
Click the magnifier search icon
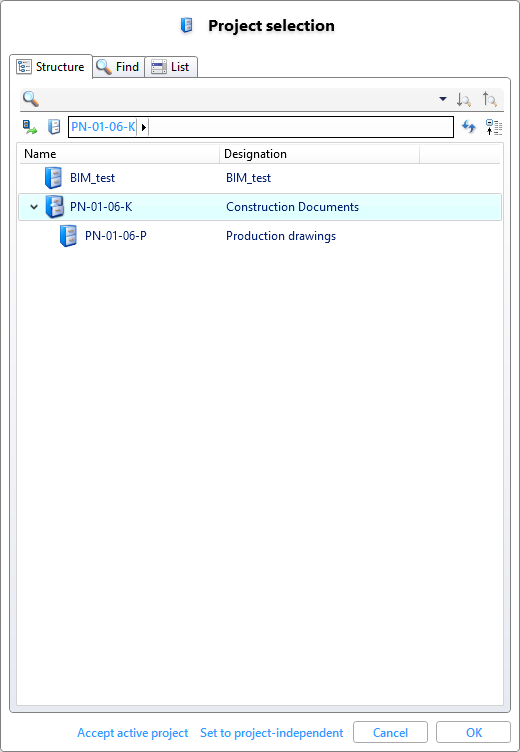(31, 99)
